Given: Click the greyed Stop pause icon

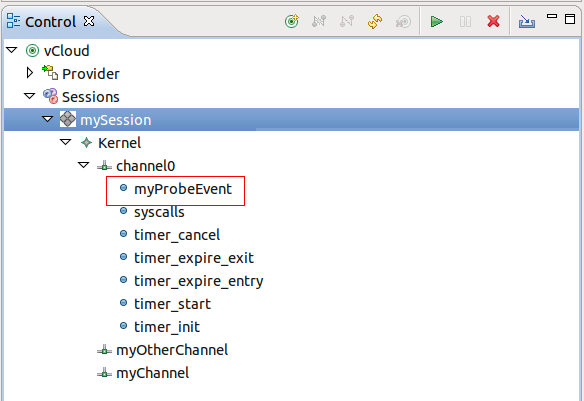Looking at the screenshot, I should click(465, 22).
